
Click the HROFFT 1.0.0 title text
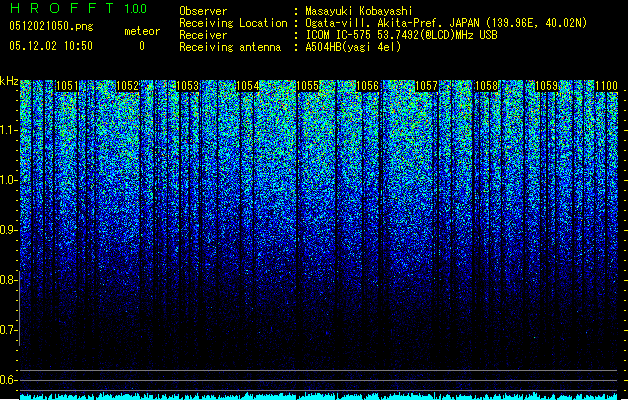(78, 8)
